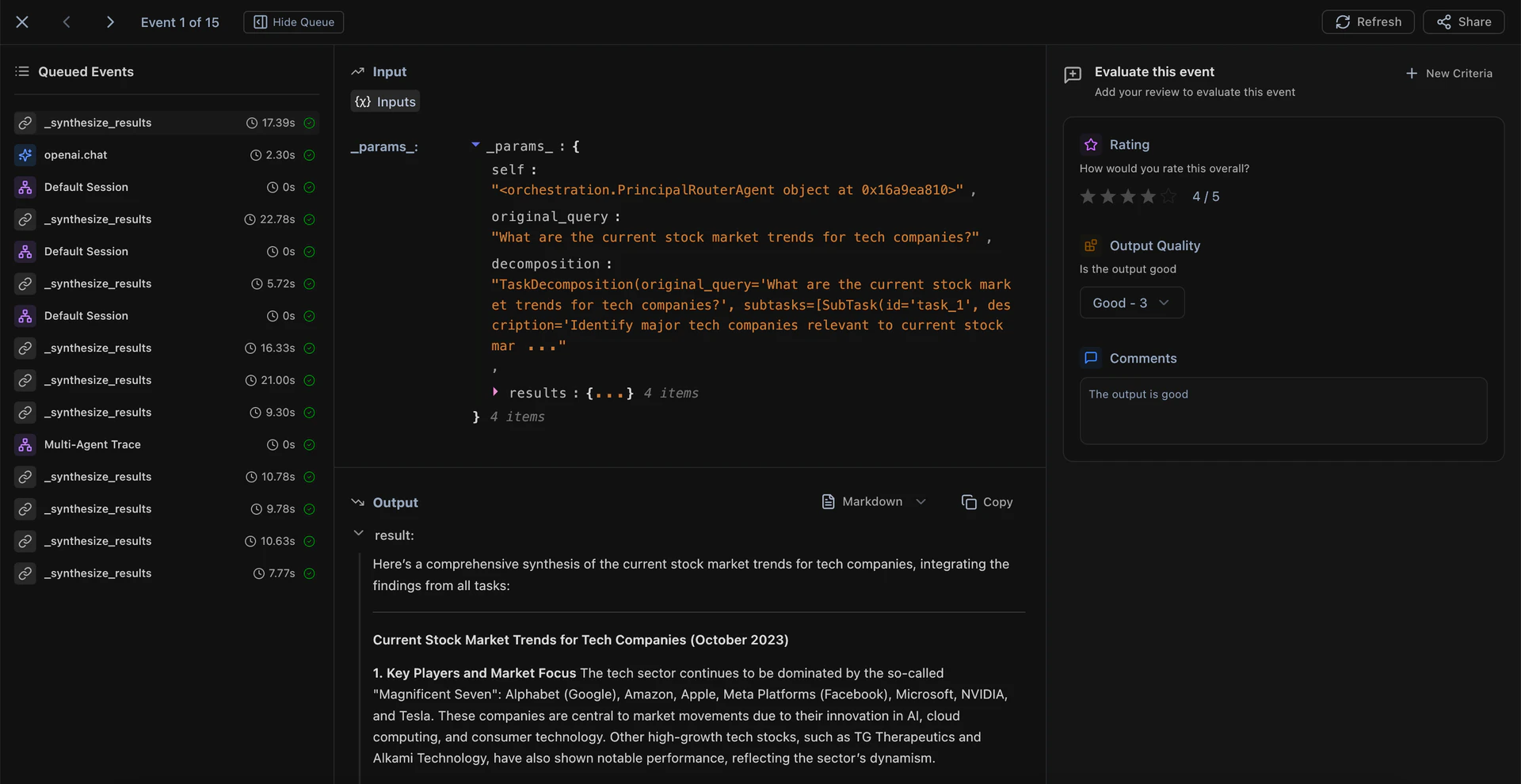The height and width of the screenshot is (784, 1521).
Task: Click the Refresh button
Action: (x=1367, y=22)
